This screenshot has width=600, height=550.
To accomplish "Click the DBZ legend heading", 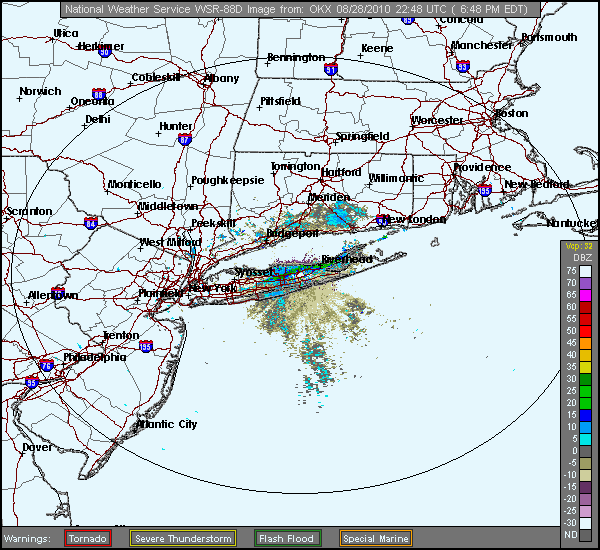I will click(582, 258).
